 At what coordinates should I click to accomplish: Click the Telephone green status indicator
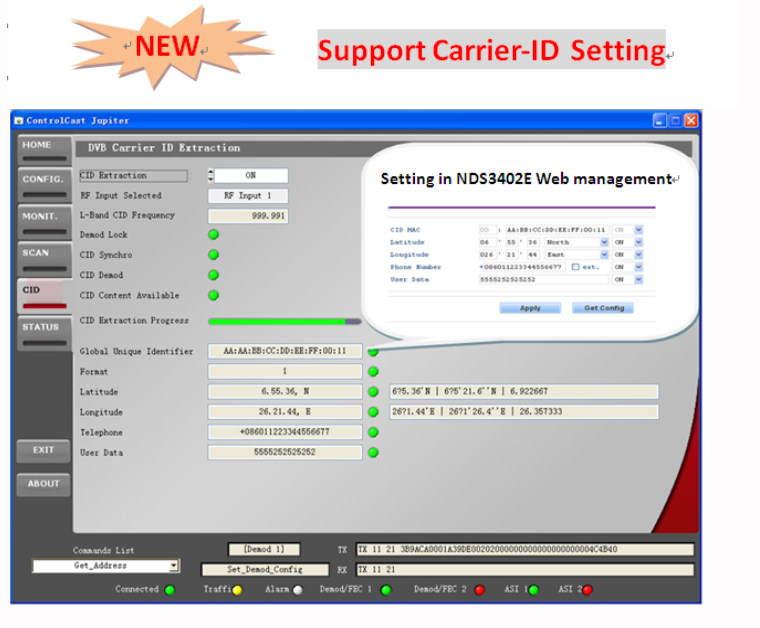point(373,432)
